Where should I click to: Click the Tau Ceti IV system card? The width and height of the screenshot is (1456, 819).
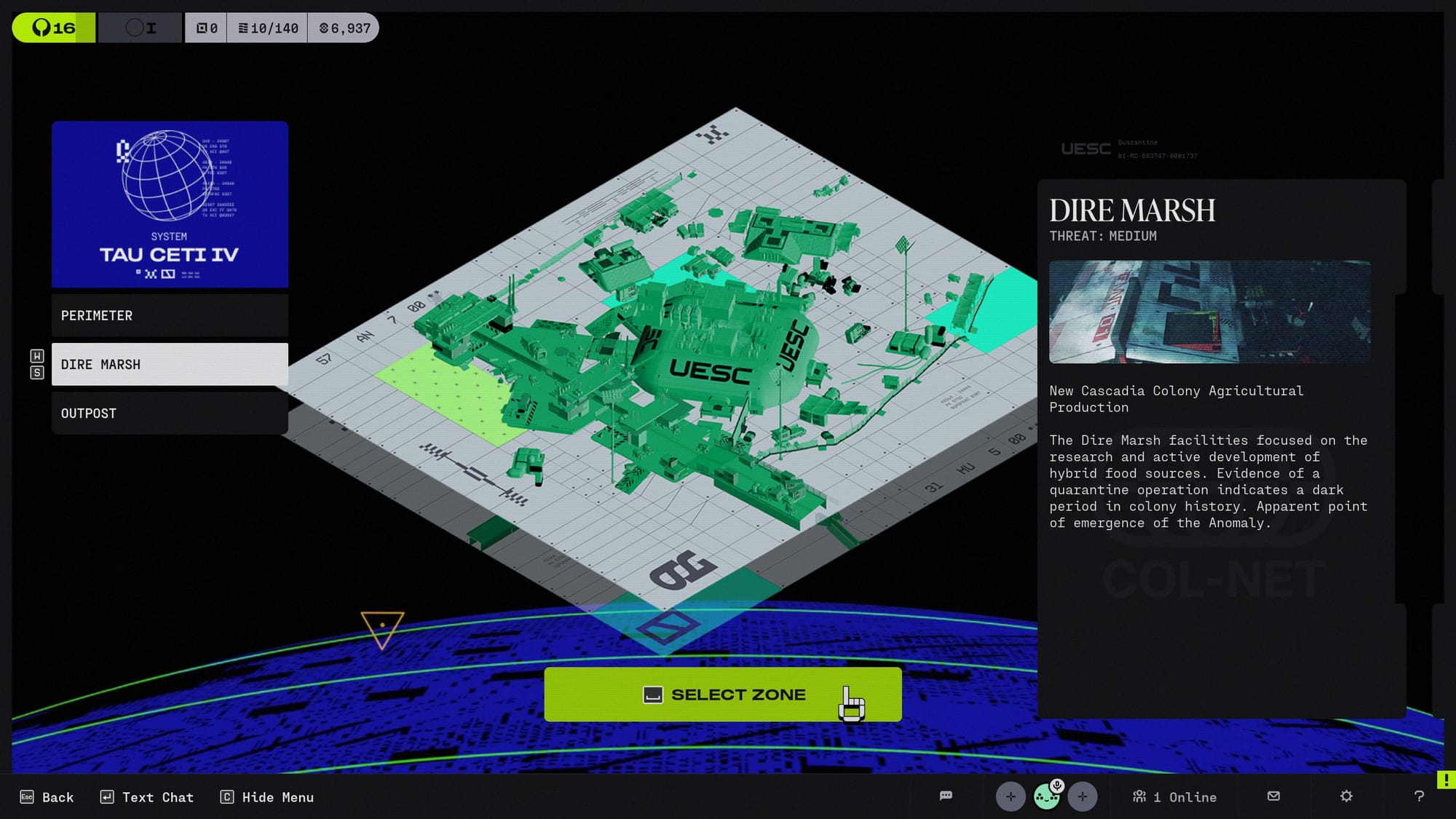pyautogui.click(x=170, y=205)
